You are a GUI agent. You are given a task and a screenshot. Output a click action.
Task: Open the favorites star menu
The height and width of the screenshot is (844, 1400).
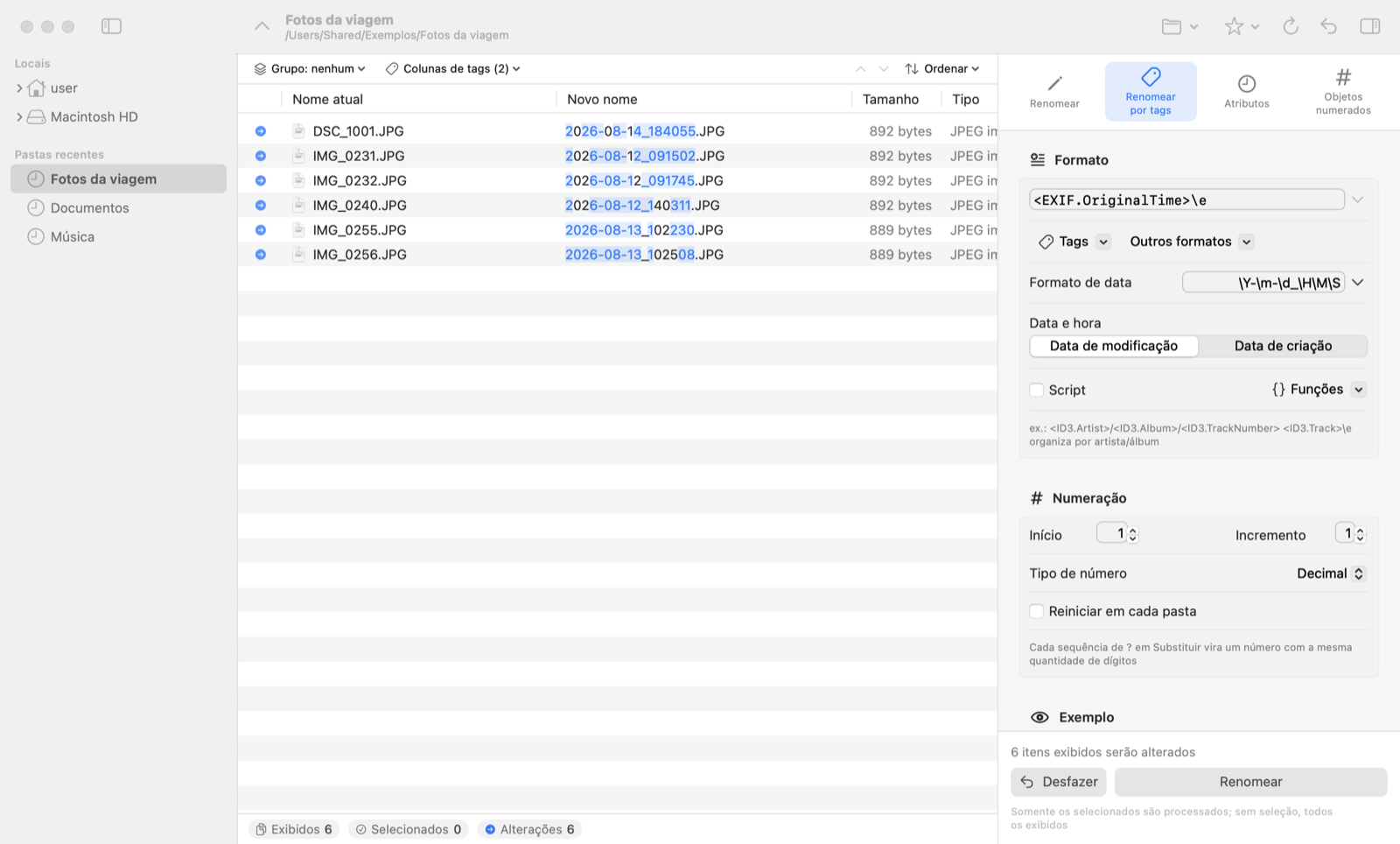tap(1241, 26)
